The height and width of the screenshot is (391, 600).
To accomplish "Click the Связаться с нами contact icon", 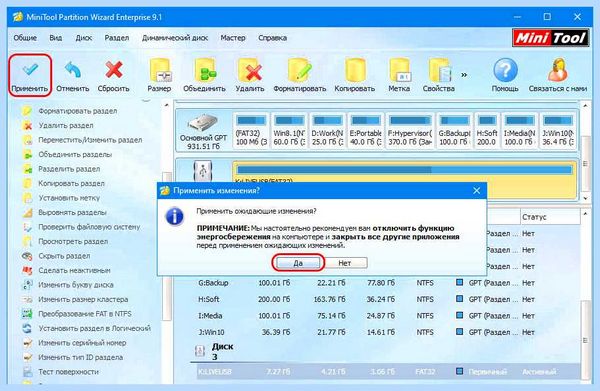I will pyautogui.click(x=558, y=70).
